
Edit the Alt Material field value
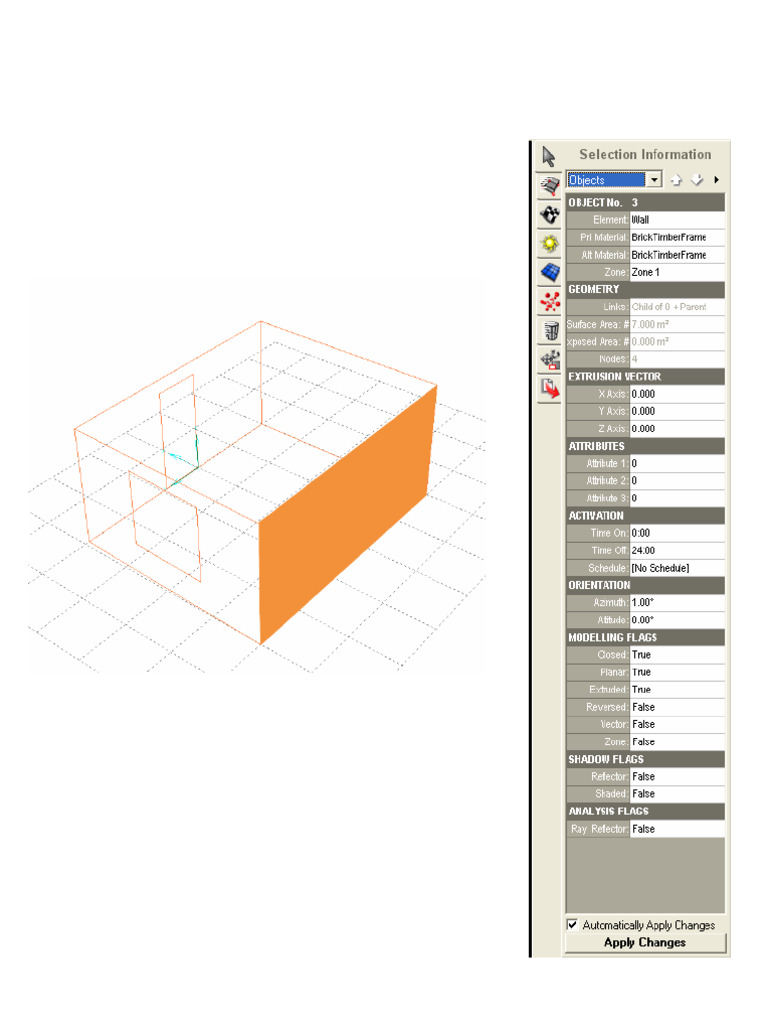pos(677,255)
